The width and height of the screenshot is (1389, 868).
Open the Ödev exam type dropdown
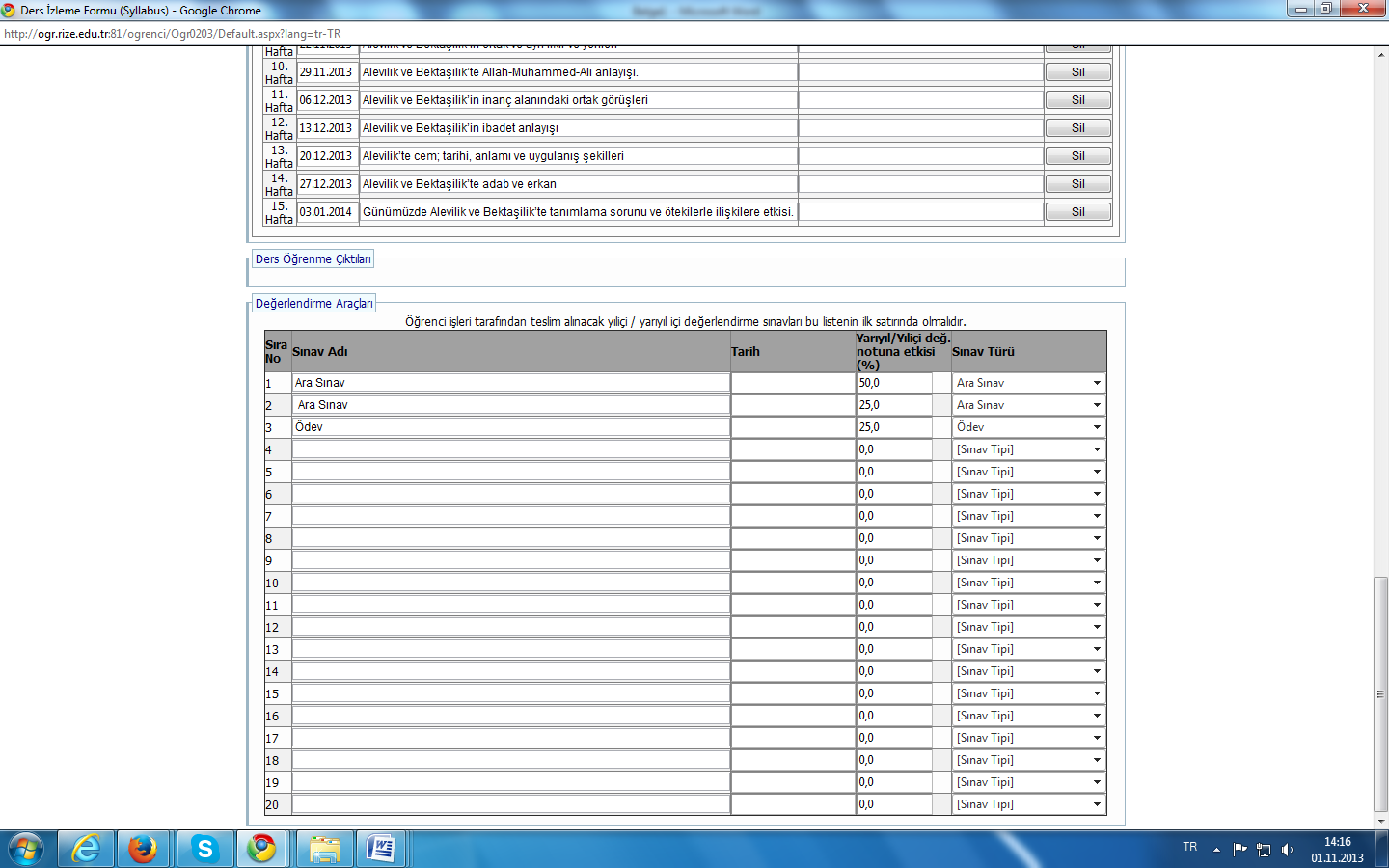pos(1028,427)
